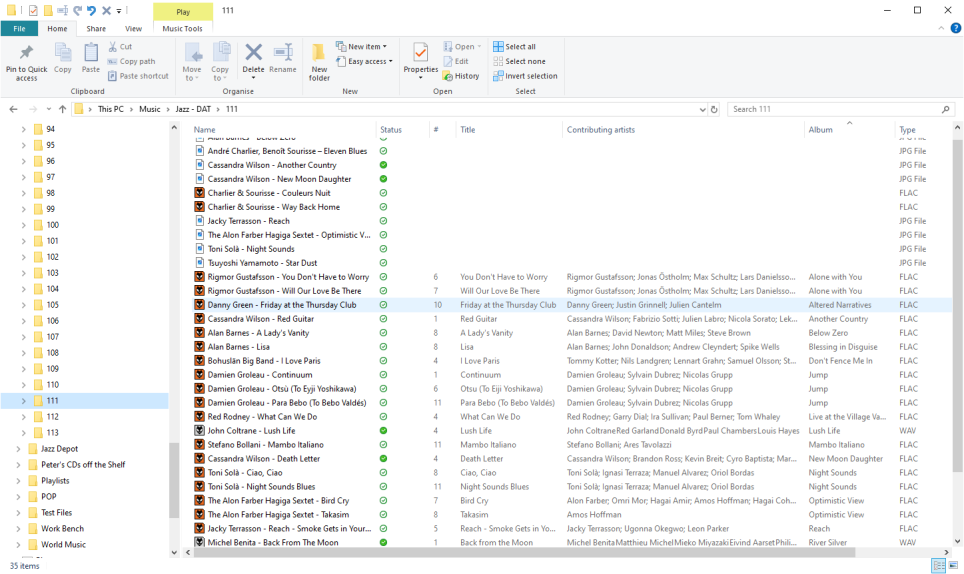Image resolution: width=964 pixels, height=574 pixels.
Task: Click the Search 111 input field
Action: point(836,109)
